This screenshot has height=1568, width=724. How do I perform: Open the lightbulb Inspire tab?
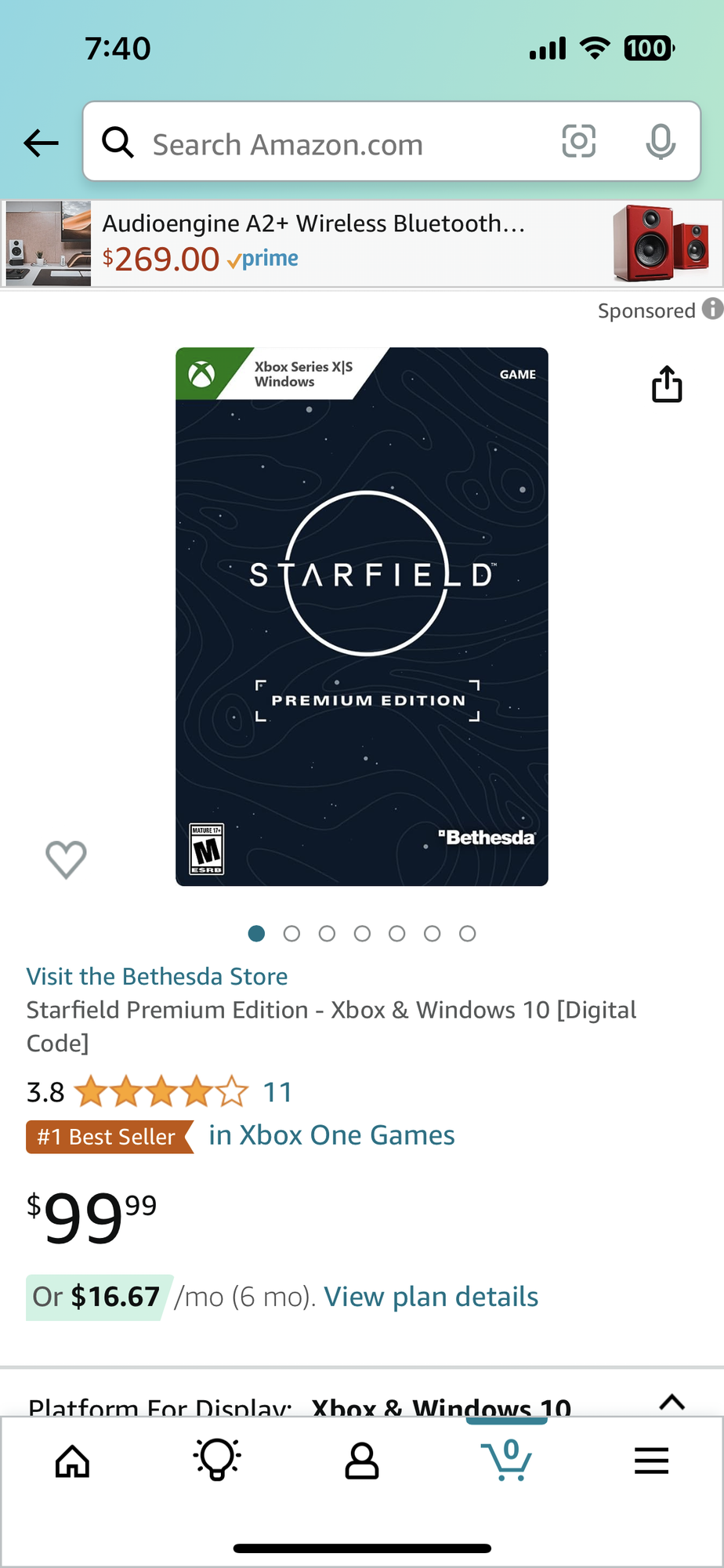pyautogui.click(x=217, y=1460)
